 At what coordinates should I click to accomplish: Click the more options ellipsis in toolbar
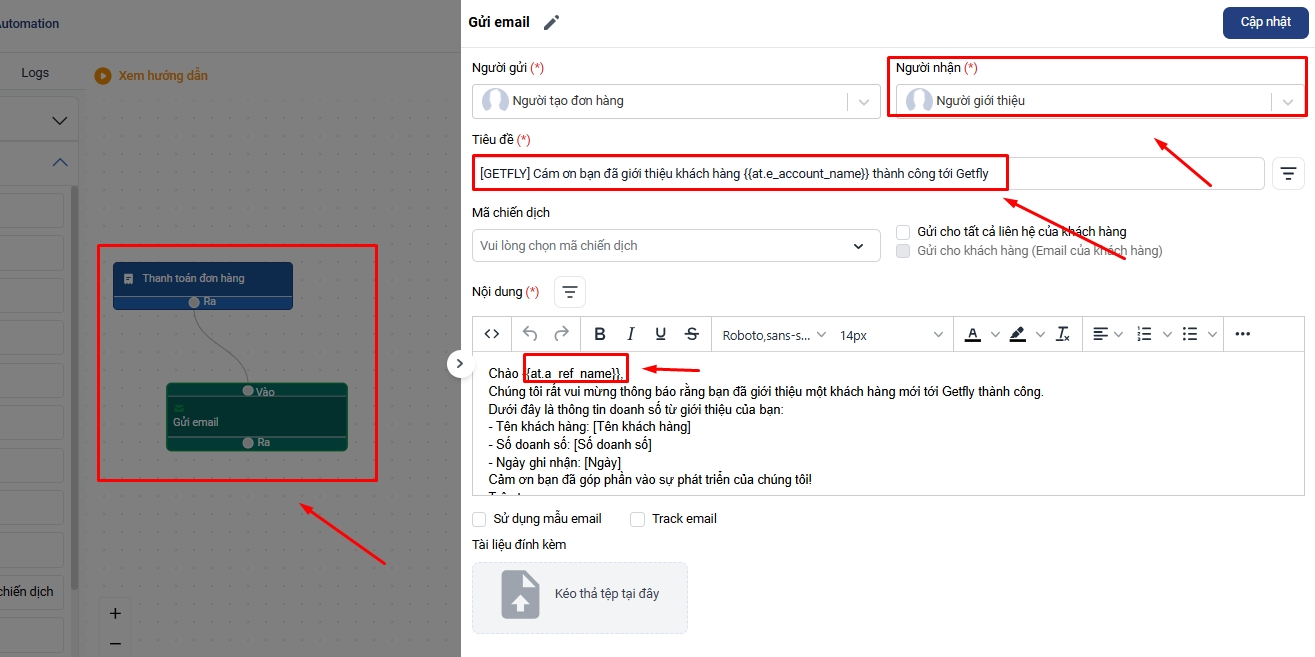pyautogui.click(x=1243, y=334)
